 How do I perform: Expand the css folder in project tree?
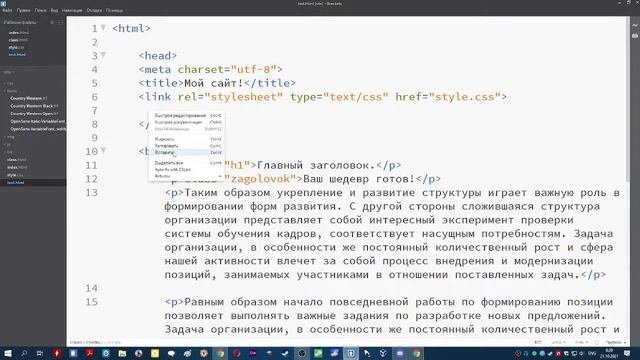pyautogui.click(x=9, y=83)
